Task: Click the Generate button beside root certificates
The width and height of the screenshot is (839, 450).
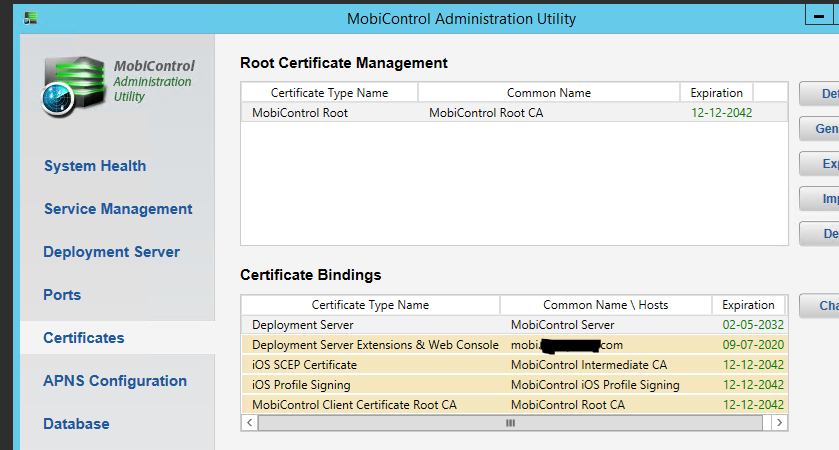Action: (x=820, y=129)
